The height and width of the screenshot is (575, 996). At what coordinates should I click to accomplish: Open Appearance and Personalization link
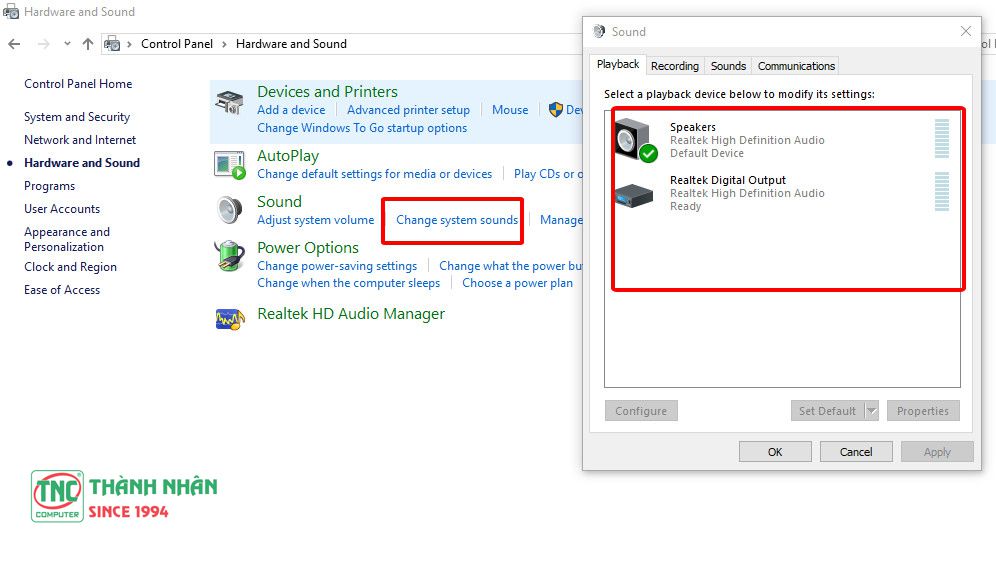(67, 240)
